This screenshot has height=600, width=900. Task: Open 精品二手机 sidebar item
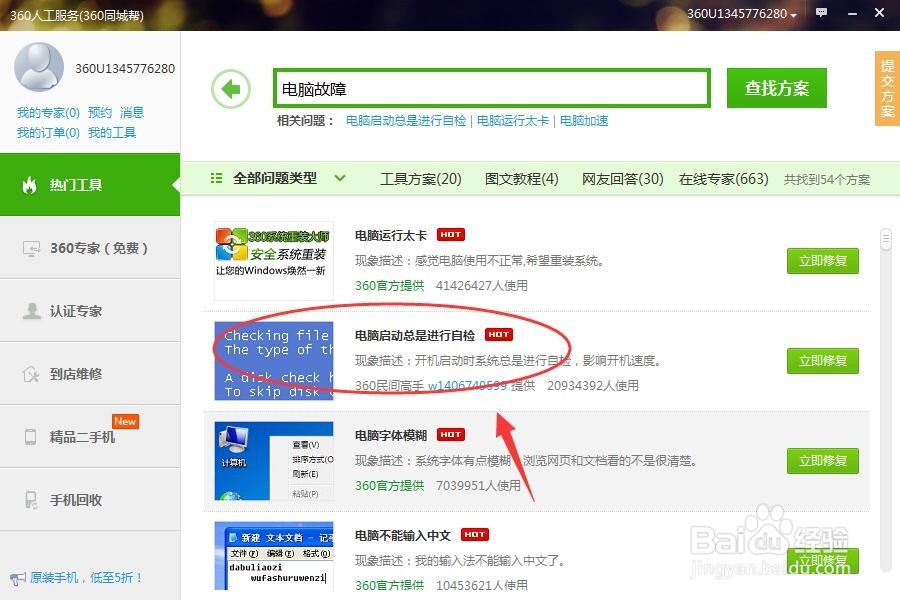pyautogui.click(x=90, y=437)
